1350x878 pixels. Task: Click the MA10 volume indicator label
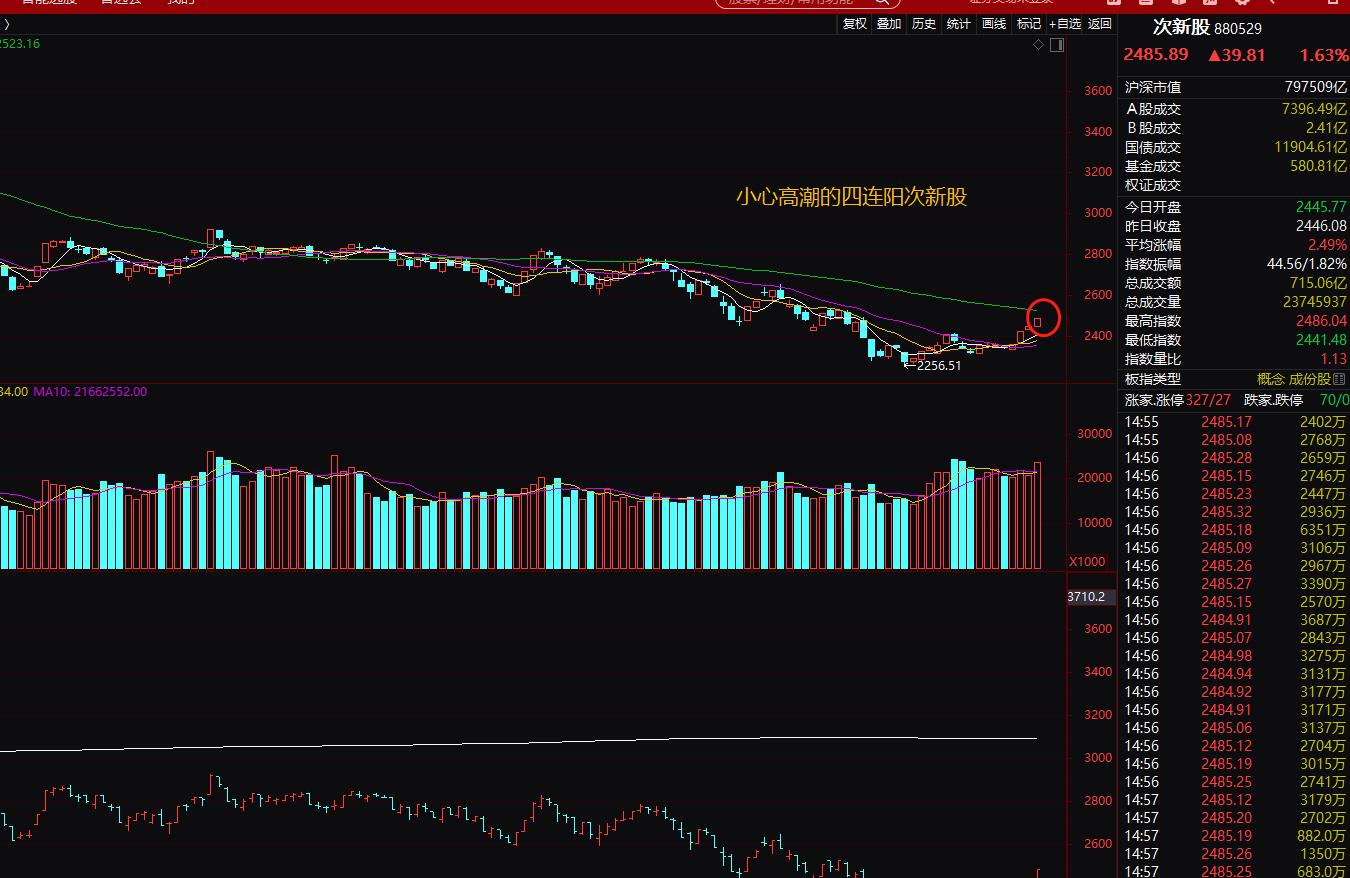(90, 392)
